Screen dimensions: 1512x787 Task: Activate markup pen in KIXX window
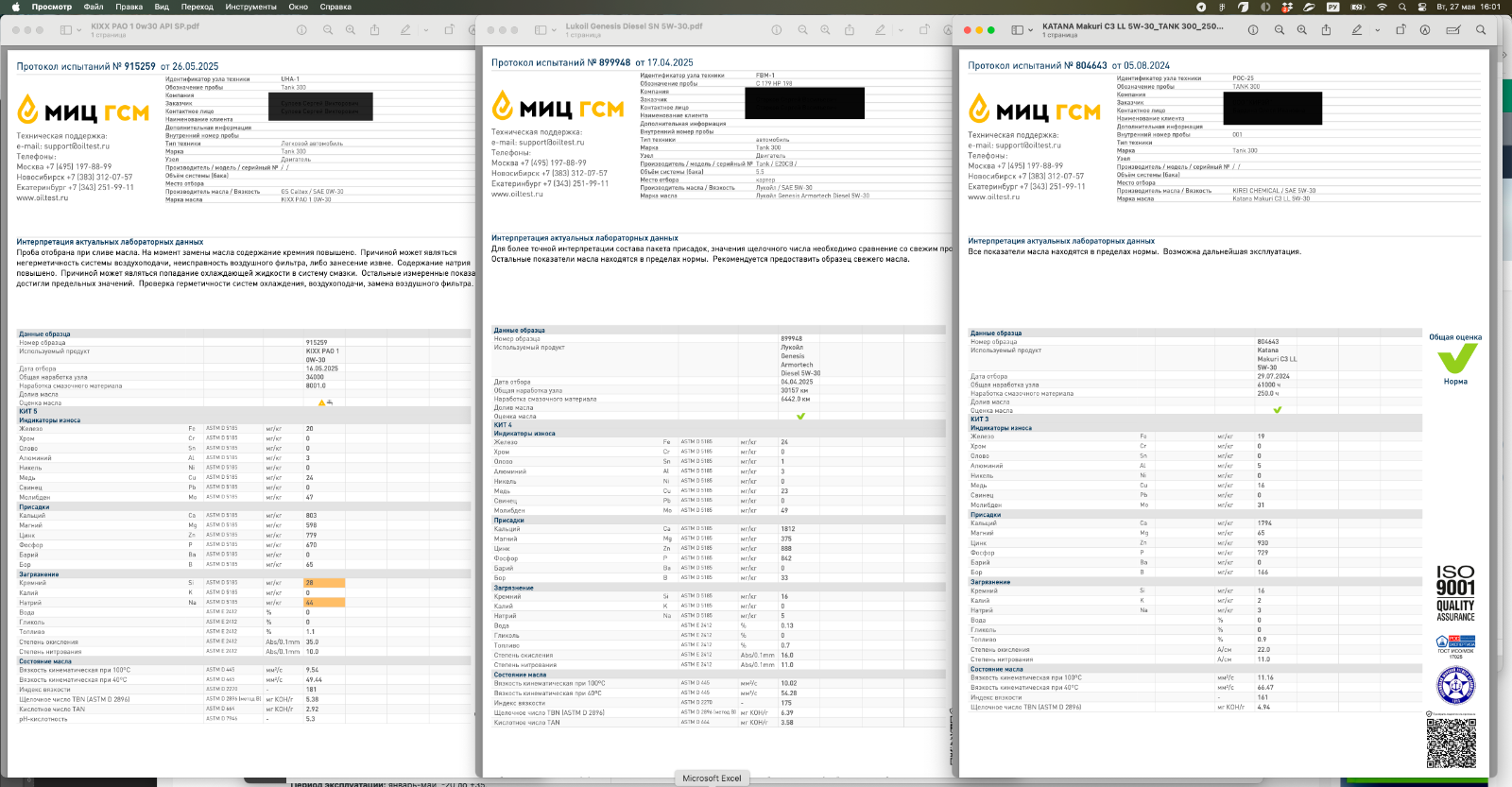405,30
